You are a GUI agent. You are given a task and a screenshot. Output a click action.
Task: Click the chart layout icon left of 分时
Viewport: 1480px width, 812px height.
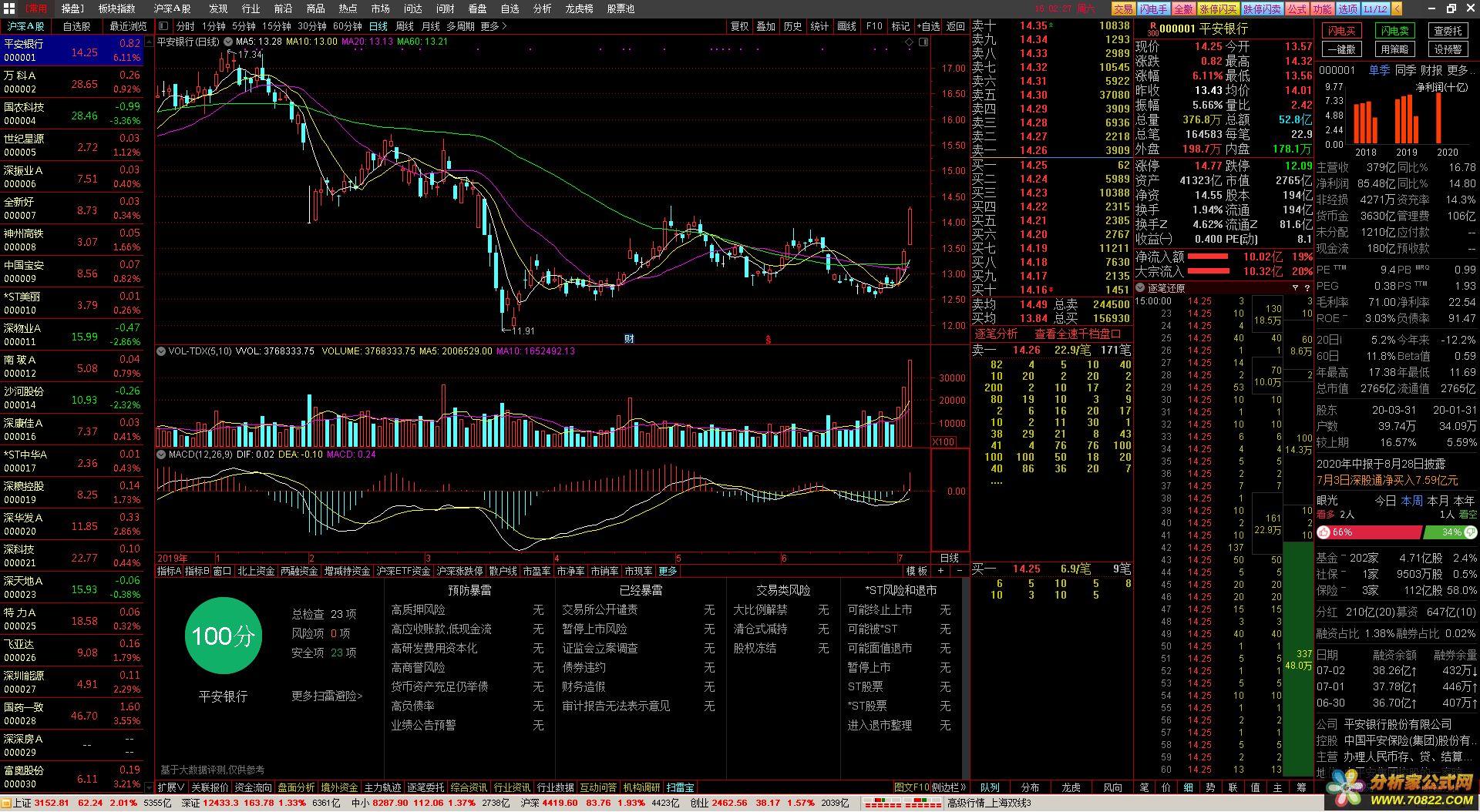point(163,26)
